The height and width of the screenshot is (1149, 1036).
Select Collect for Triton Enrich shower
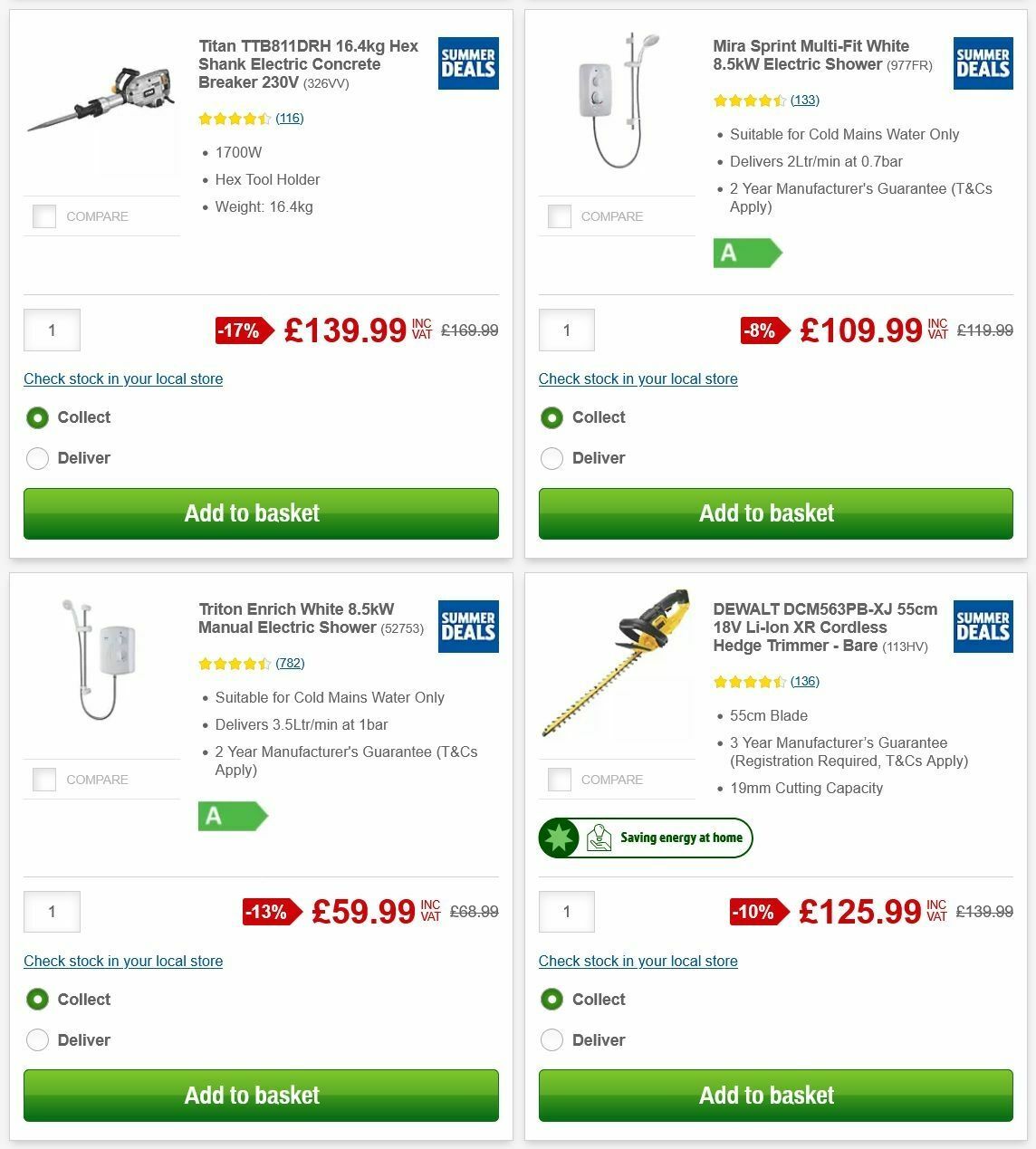point(37,999)
